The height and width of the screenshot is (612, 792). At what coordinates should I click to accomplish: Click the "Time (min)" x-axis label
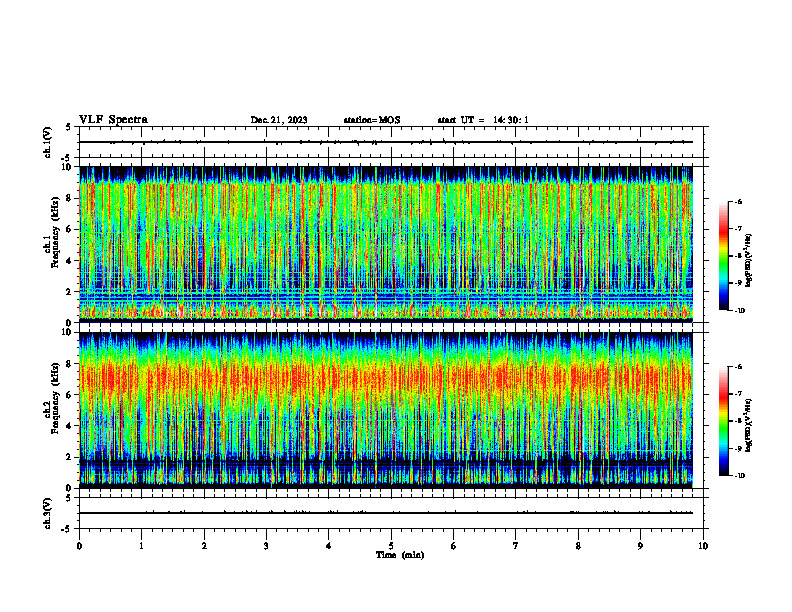[x=400, y=555]
